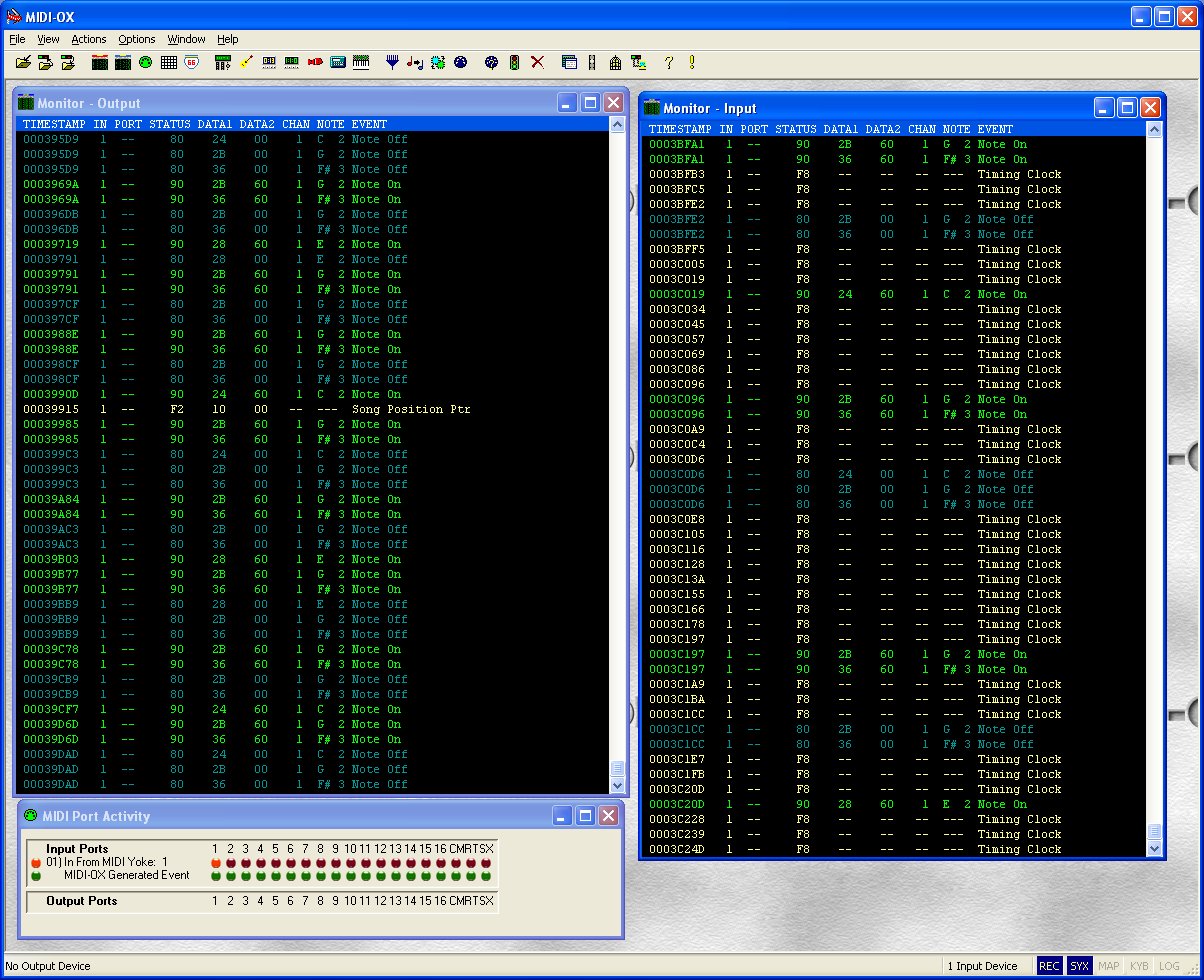Image resolution: width=1204 pixels, height=980 pixels.
Task: Click the small window icon in the toolbar
Action: pyautogui.click(x=569, y=62)
